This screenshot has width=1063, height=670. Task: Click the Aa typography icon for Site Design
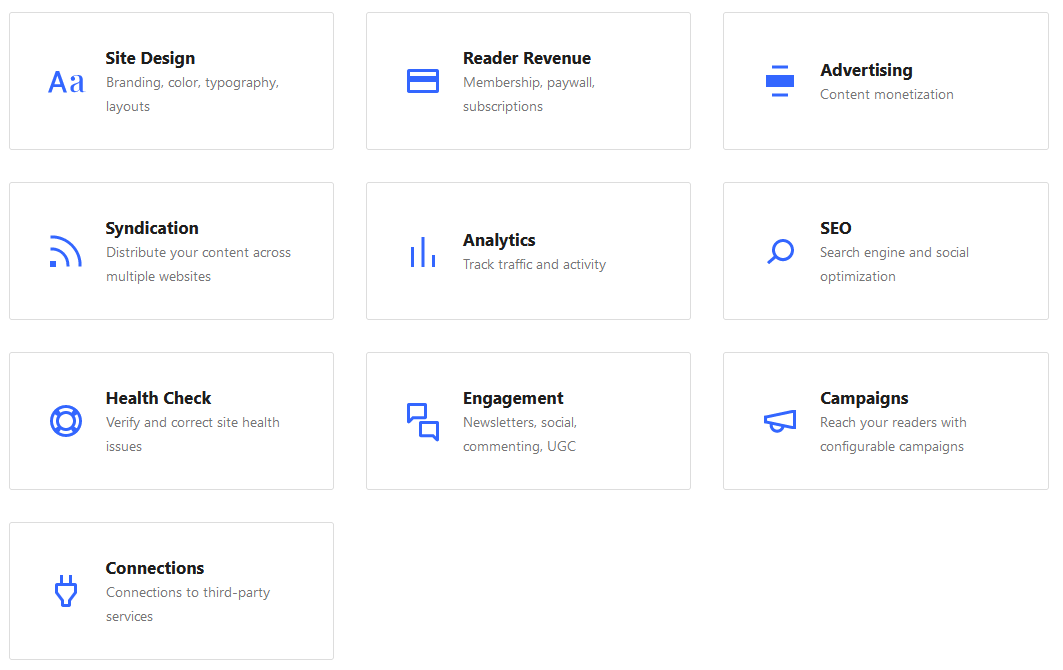coord(66,82)
